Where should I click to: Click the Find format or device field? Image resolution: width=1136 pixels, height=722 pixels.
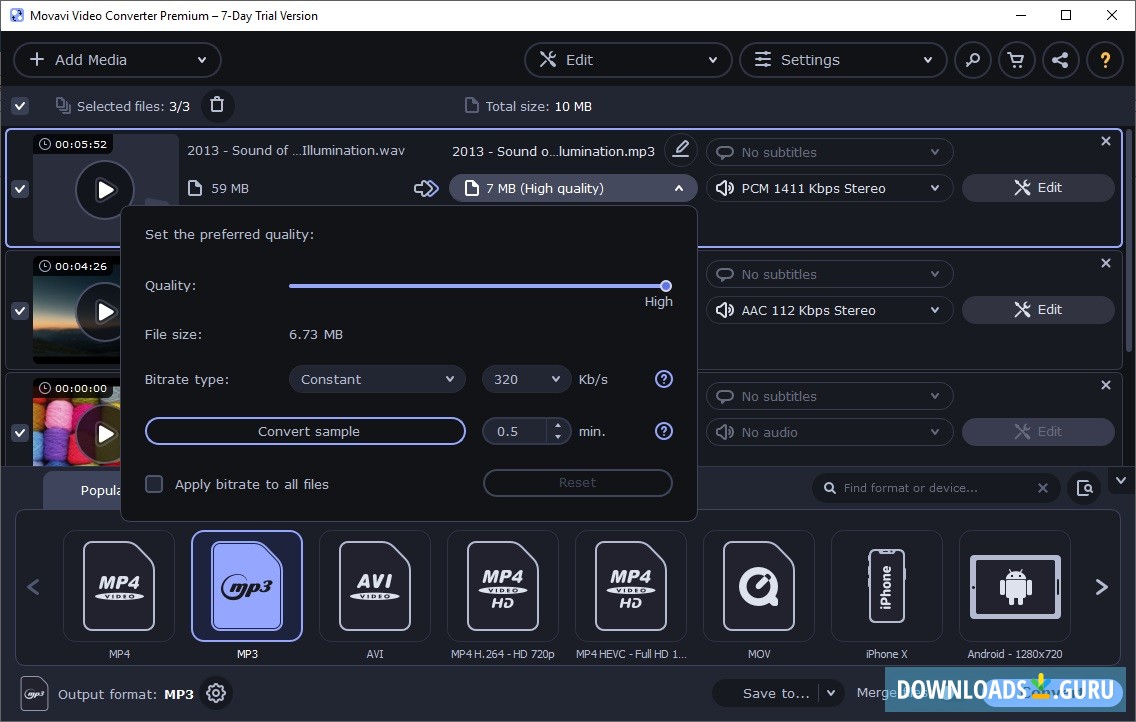click(935, 488)
